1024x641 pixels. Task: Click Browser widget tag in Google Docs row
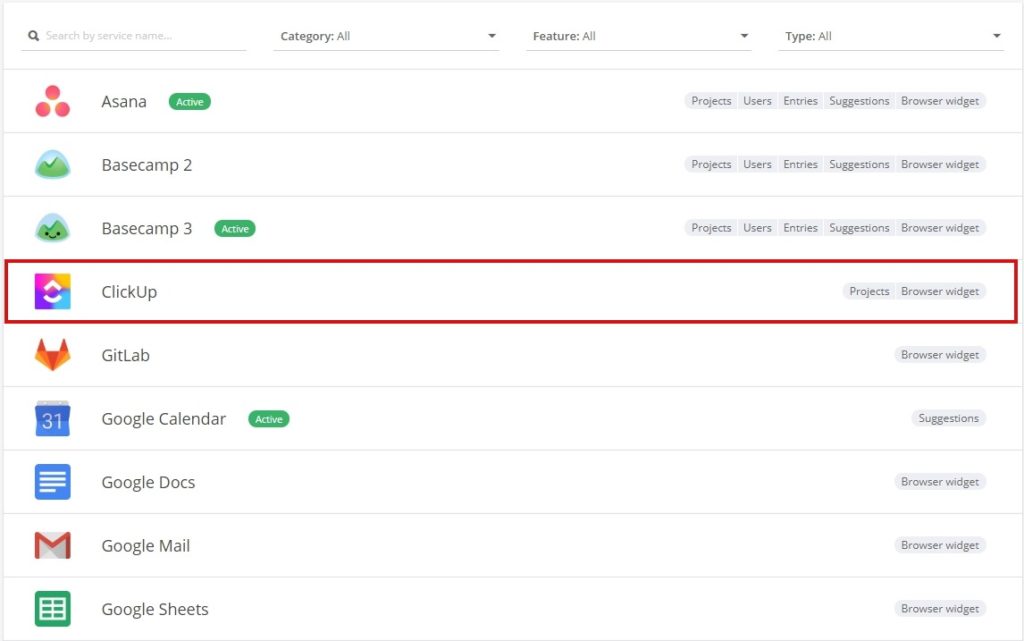(940, 482)
